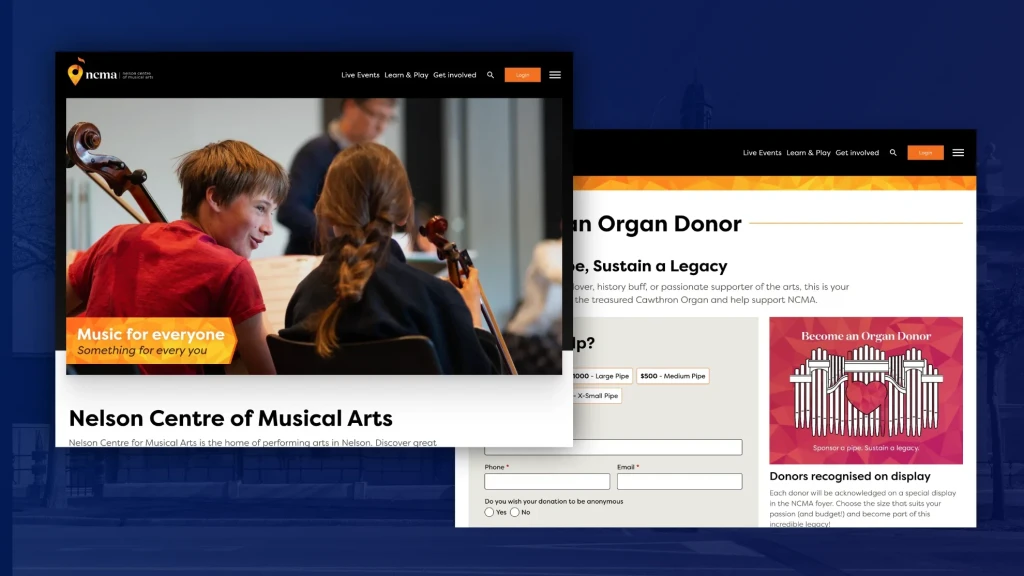Open Get involved on the Organ Donor page
This screenshot has width=1024, height=576.
click(x=857, y=153)
